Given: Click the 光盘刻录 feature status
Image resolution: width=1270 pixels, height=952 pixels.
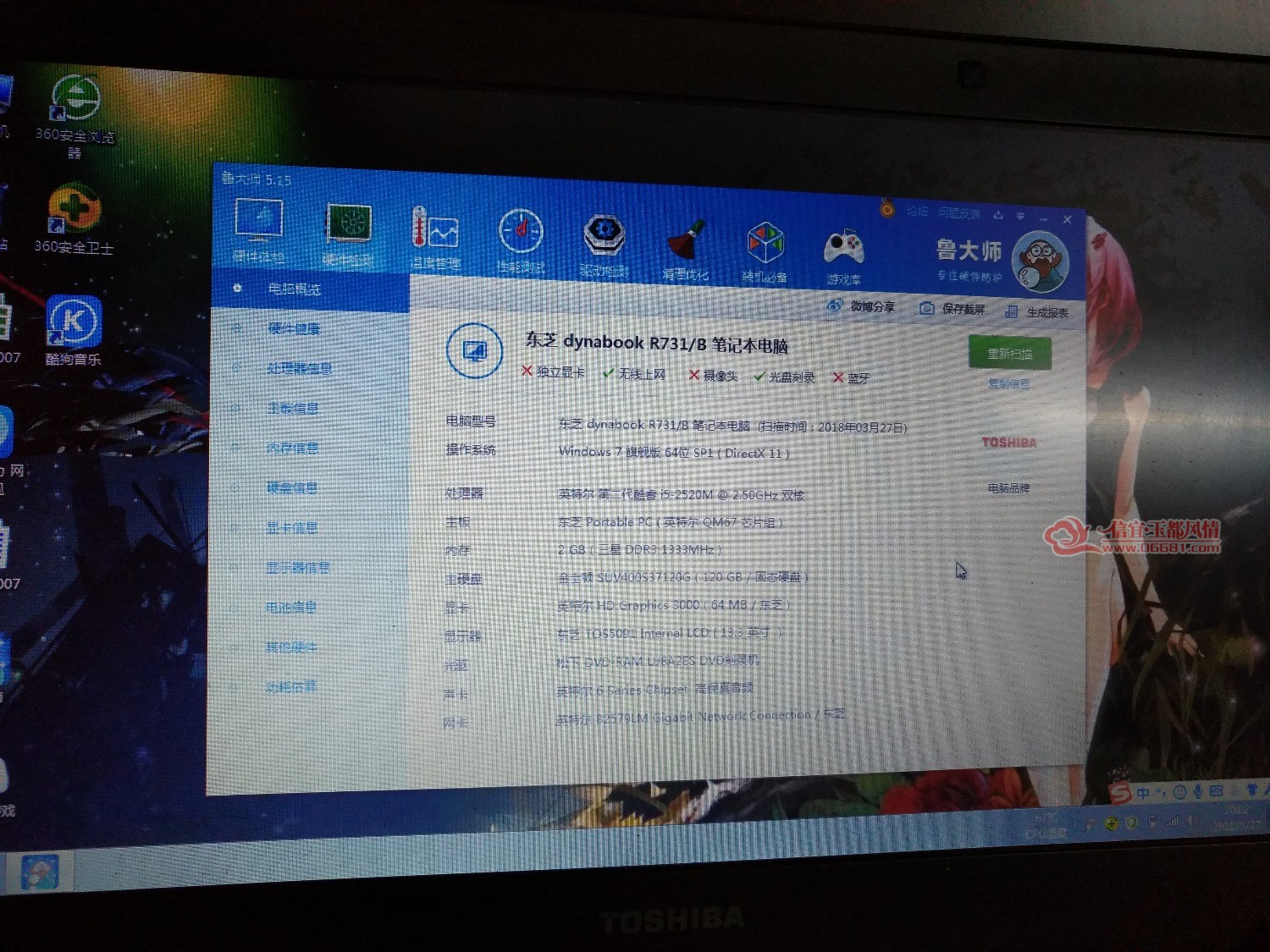Looking at the screenshot, I should tap(784, 377).
